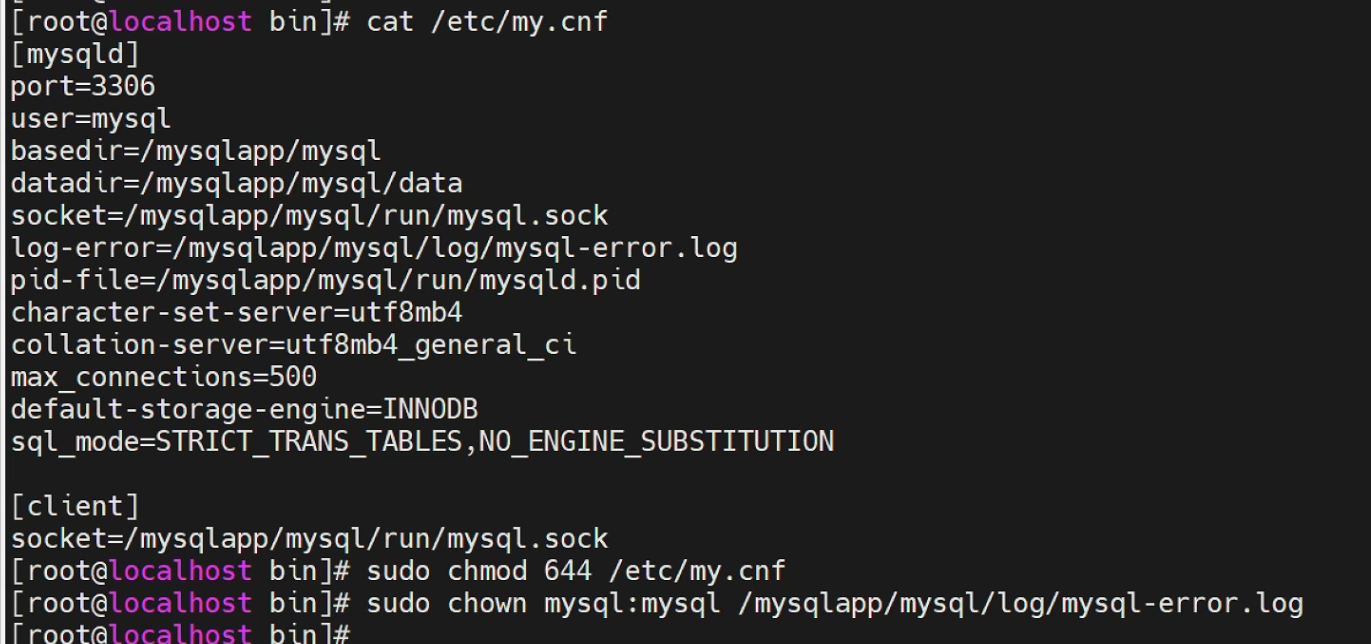
Task: Click the max_connections=500 line
Action: tap(164, 377)
